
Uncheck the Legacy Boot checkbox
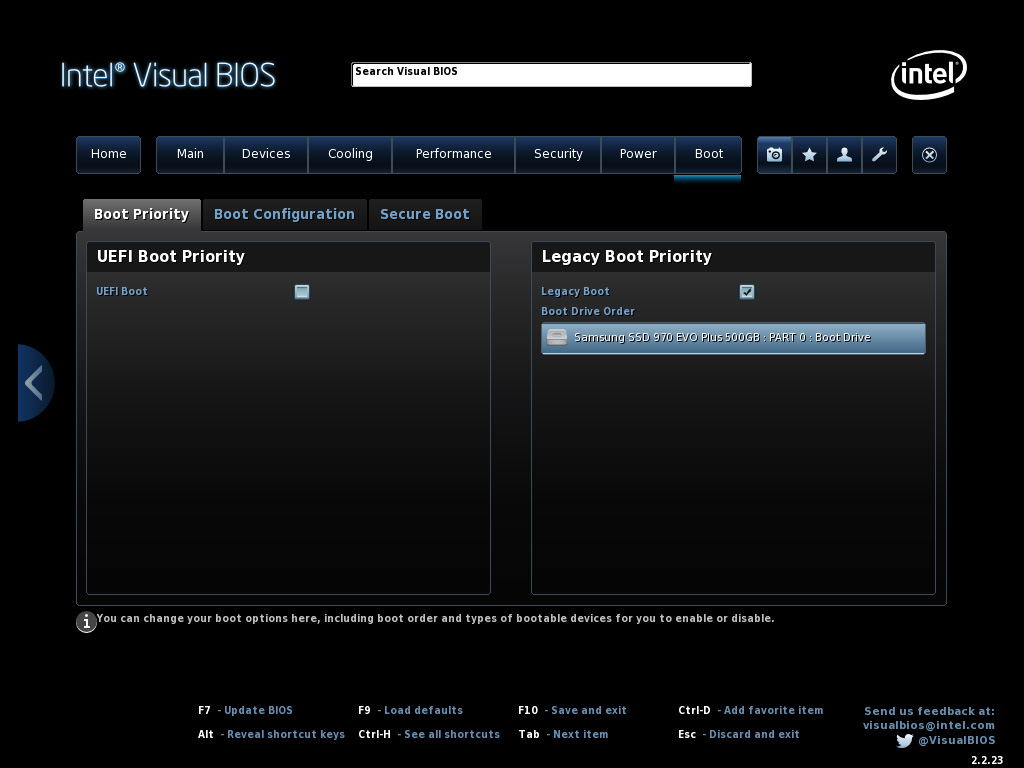(746, 292)
